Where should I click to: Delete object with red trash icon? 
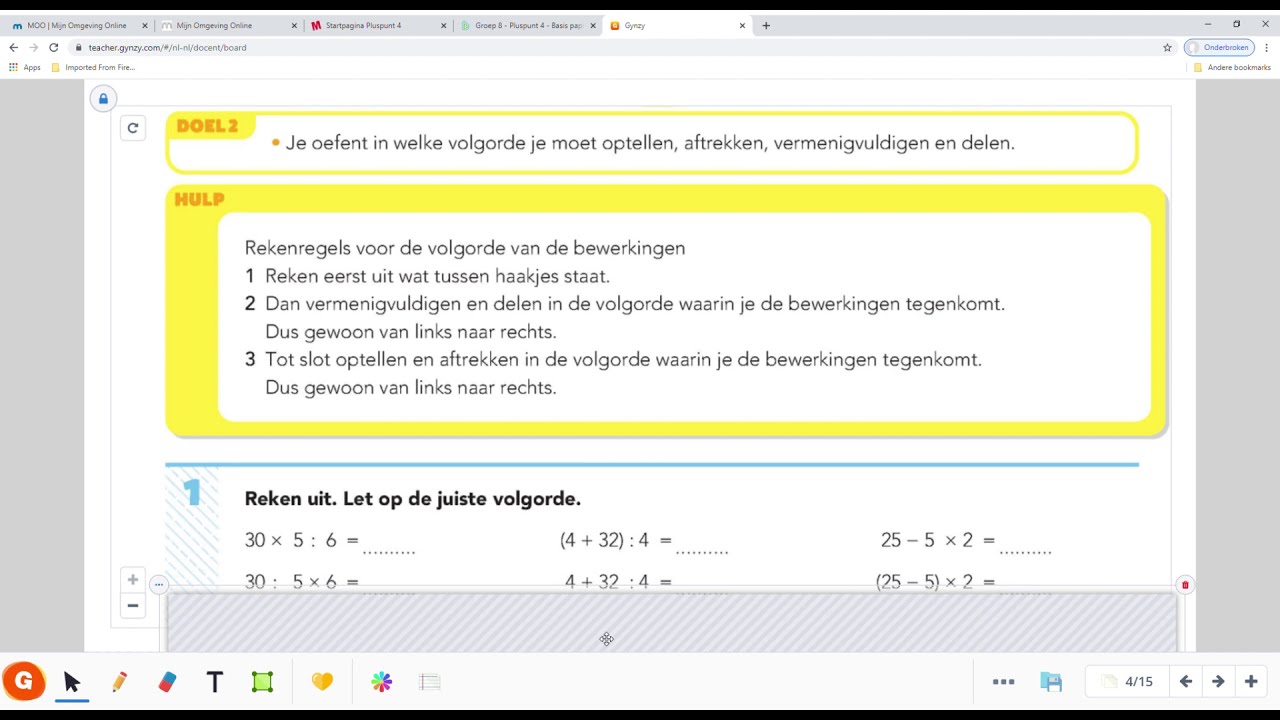(1185, 585)
